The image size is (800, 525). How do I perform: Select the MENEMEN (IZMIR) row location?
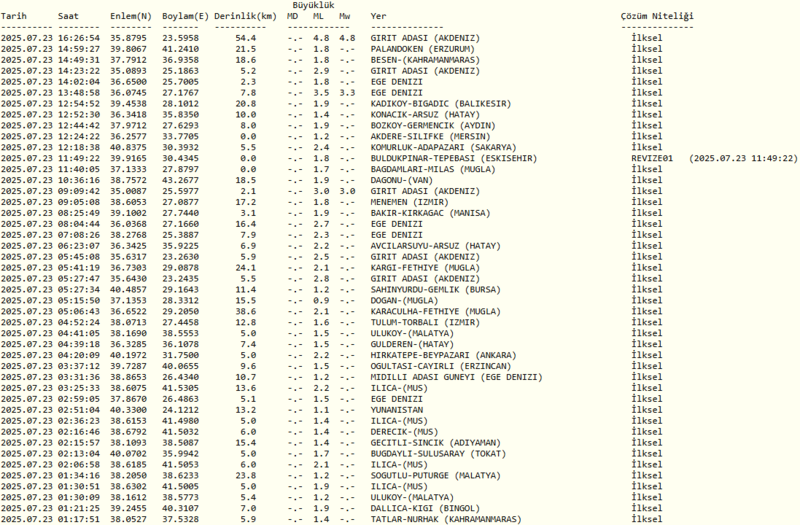click(x=410, y=200)
